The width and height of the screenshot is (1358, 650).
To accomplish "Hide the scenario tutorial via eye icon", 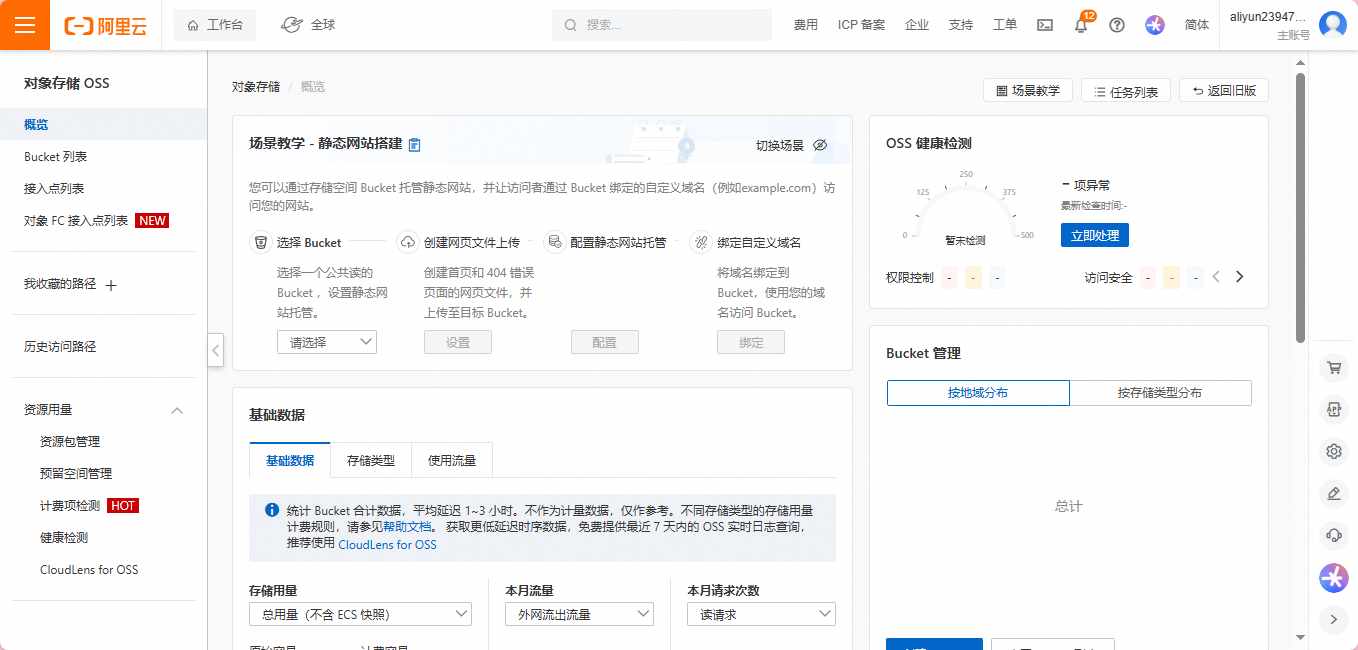I will 820,145.
